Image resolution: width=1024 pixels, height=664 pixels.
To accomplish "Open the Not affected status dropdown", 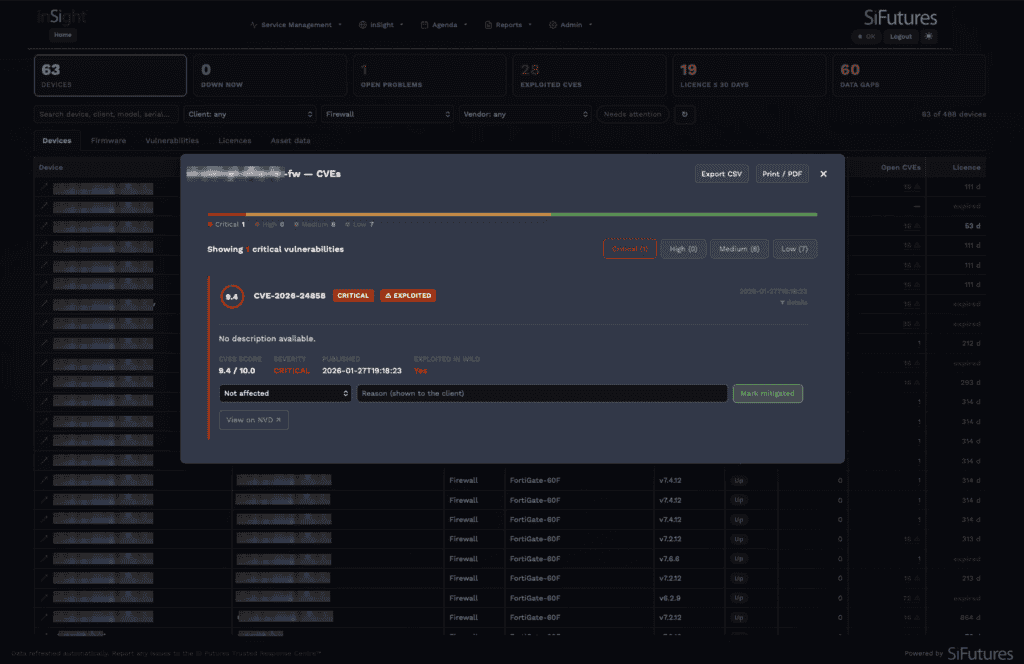I will click(285, 393).
